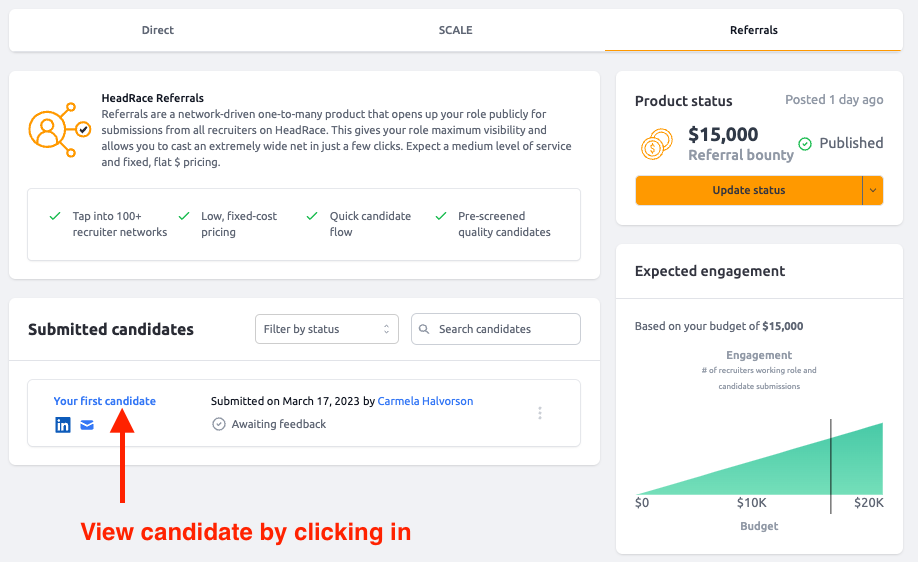
Task: Click the Update status button
Action: pos(749,190)
